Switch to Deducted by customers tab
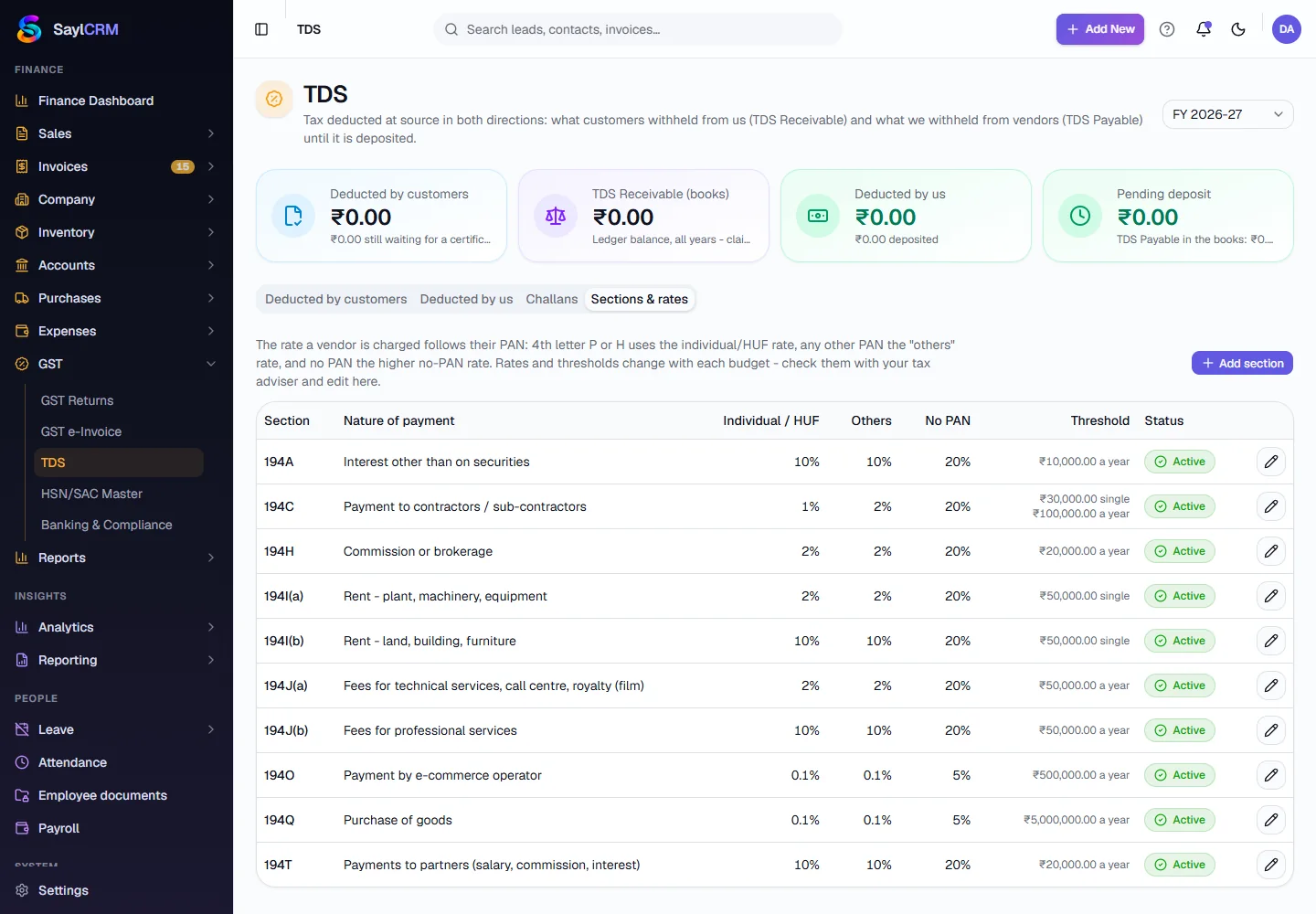Screen dimensions: 1316x914 pyautogui.click(x=336, y=299)
